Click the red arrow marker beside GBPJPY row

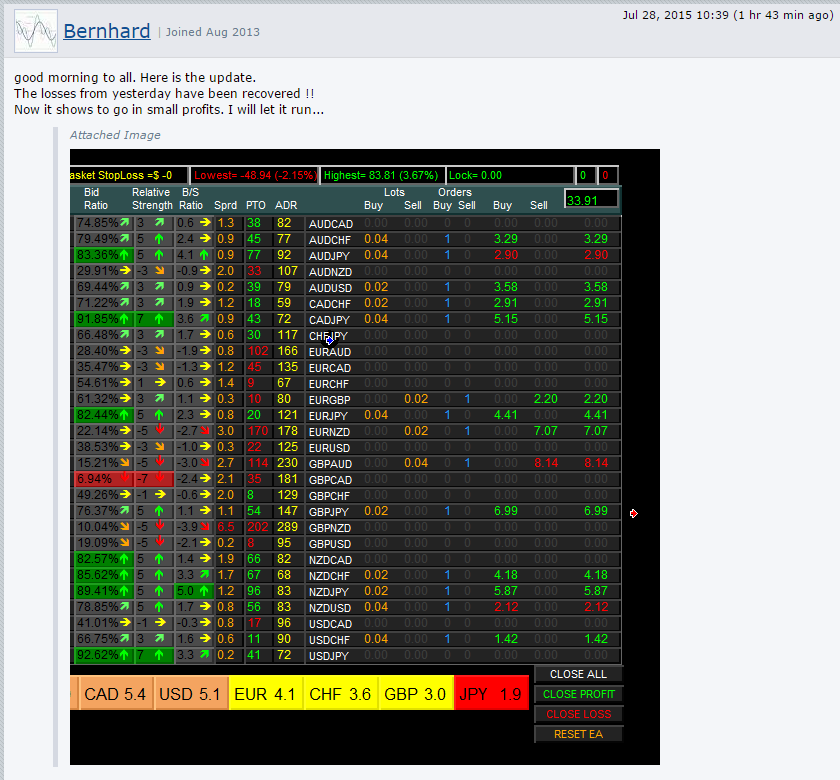click(634, 514)
